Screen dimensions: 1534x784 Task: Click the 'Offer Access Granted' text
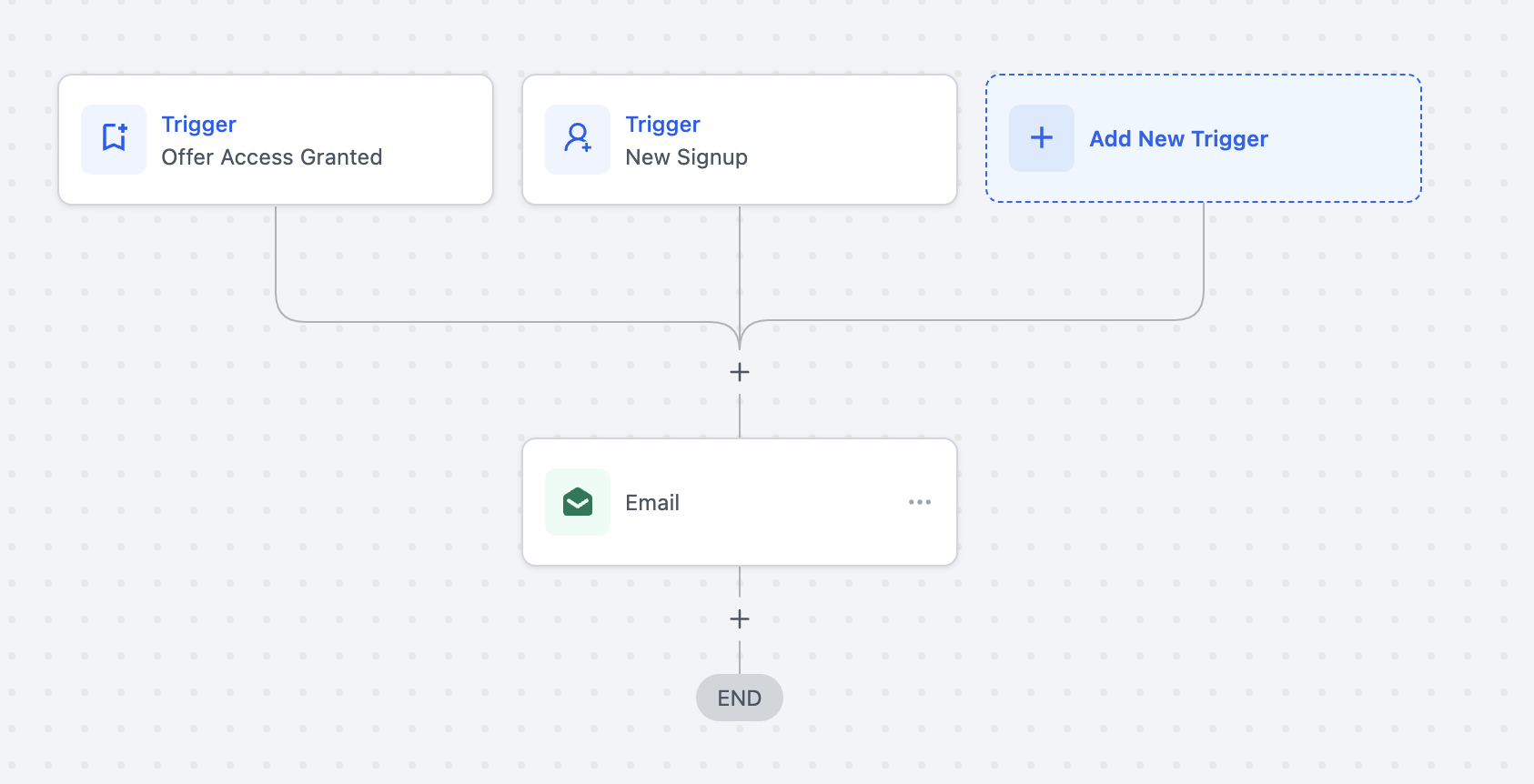point(272,157)
